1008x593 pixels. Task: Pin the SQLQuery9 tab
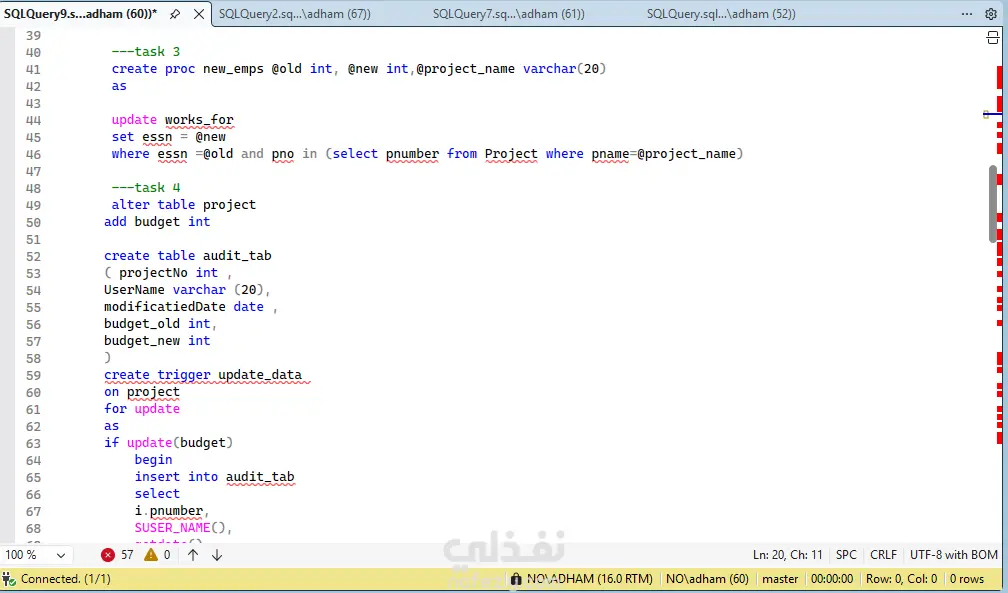pos(175,14)
